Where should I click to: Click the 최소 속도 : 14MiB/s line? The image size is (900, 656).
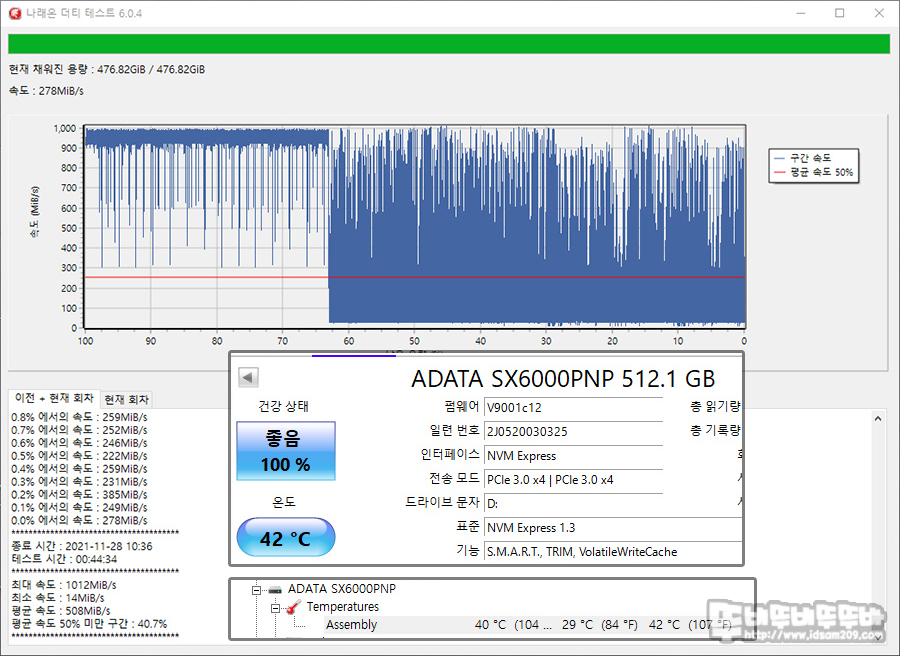coord(57,598)
